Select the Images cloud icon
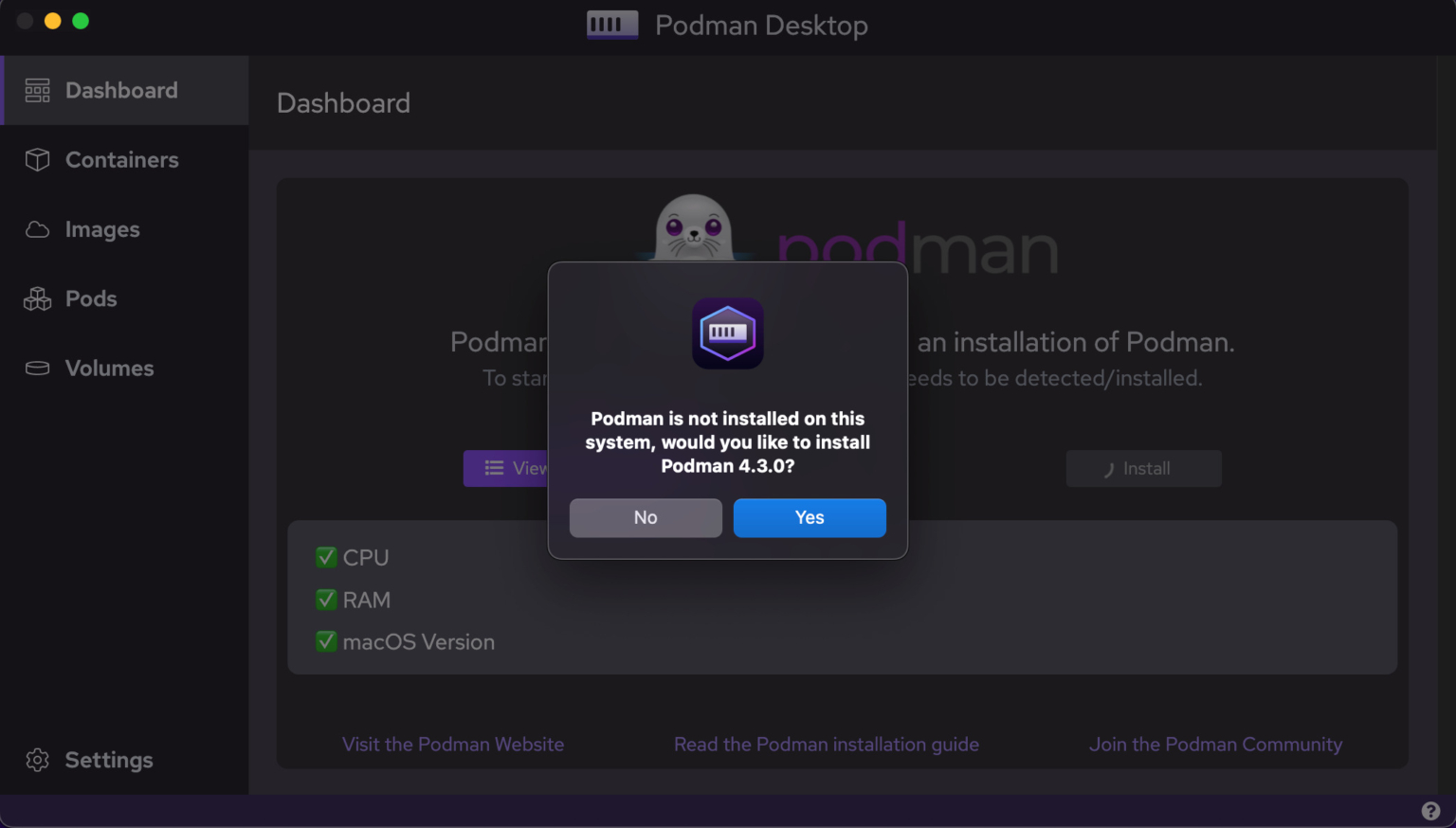 (x=37, y=228)
